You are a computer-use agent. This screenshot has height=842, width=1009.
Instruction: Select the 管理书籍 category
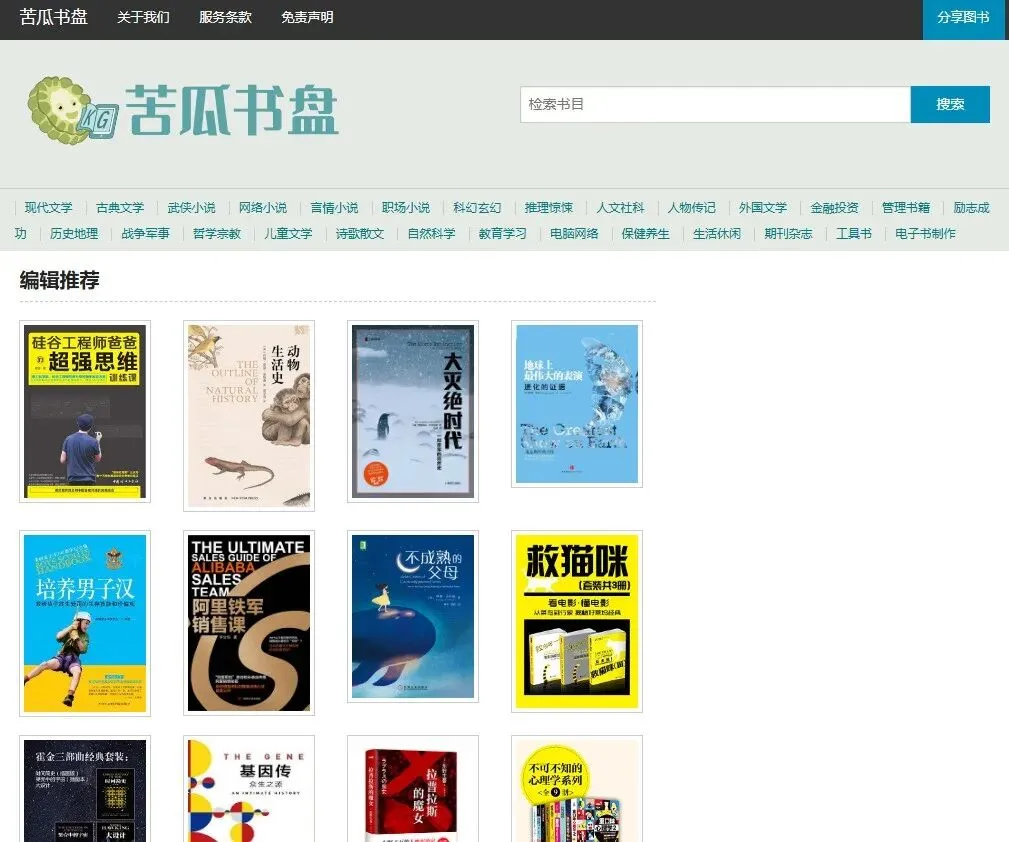(905, 207)
